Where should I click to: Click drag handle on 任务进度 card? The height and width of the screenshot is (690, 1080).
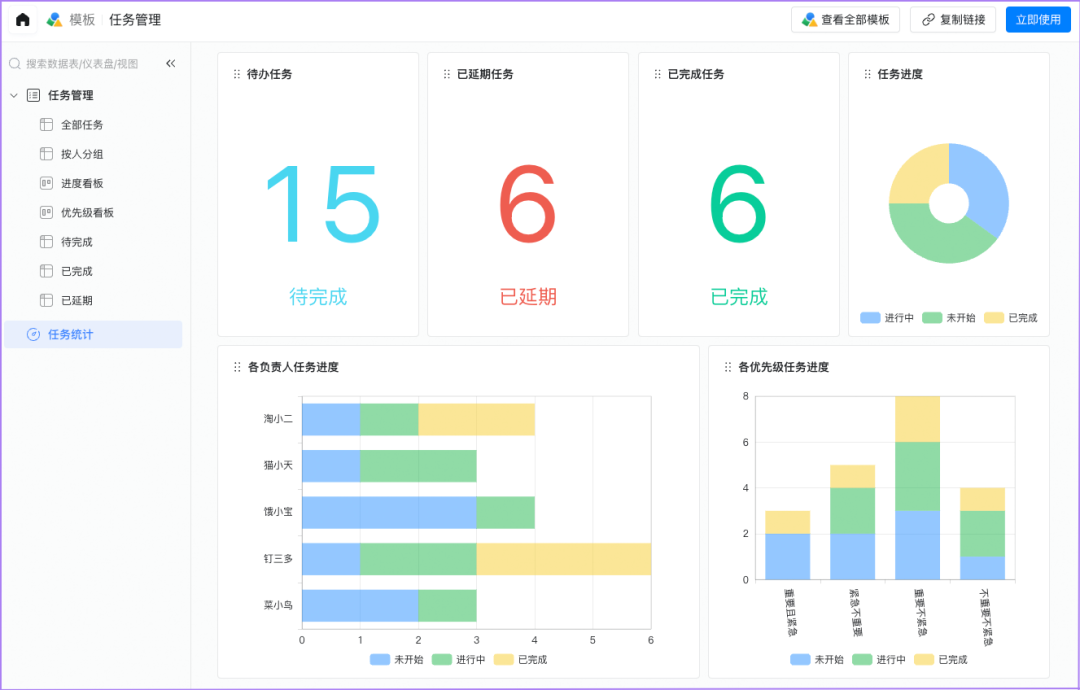pos(867,74)
